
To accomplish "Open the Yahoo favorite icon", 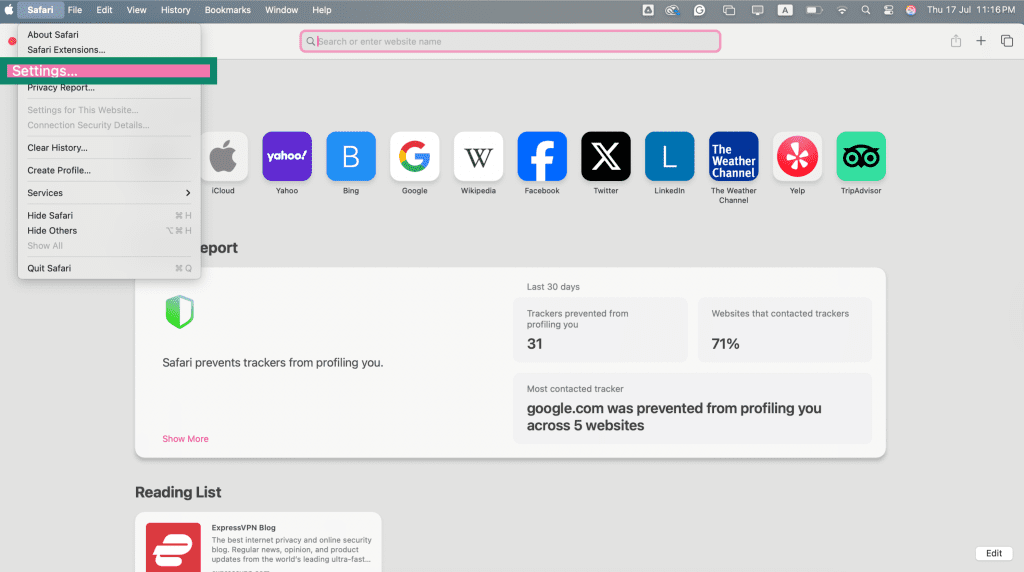I will 287,157.
